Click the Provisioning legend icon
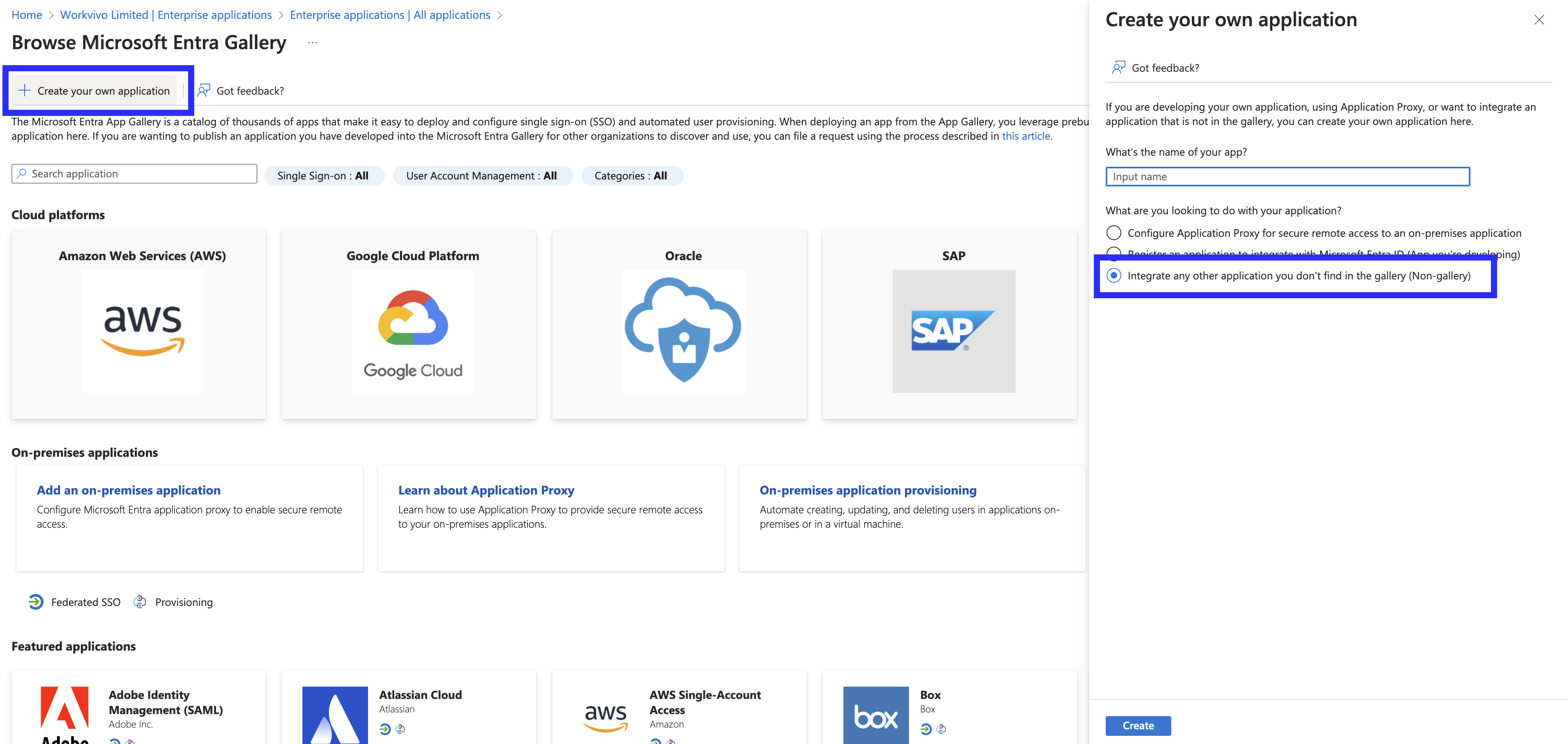Image resolution: width=1568 pixels, height=744 pixels. [140, 602]
